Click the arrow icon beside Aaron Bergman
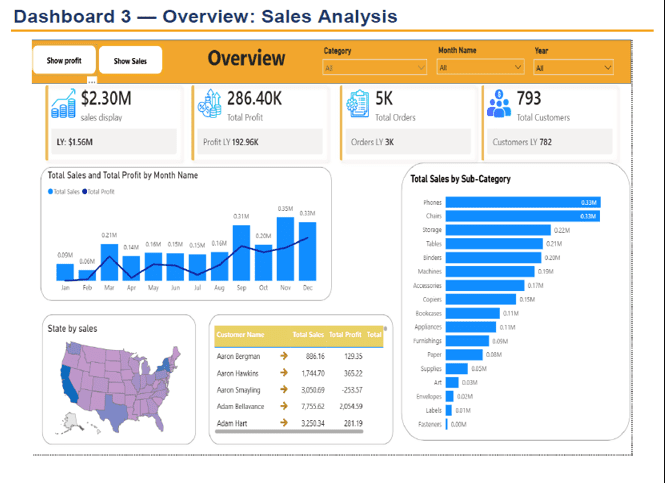The image size is (665, 483). tap(284, 356)
